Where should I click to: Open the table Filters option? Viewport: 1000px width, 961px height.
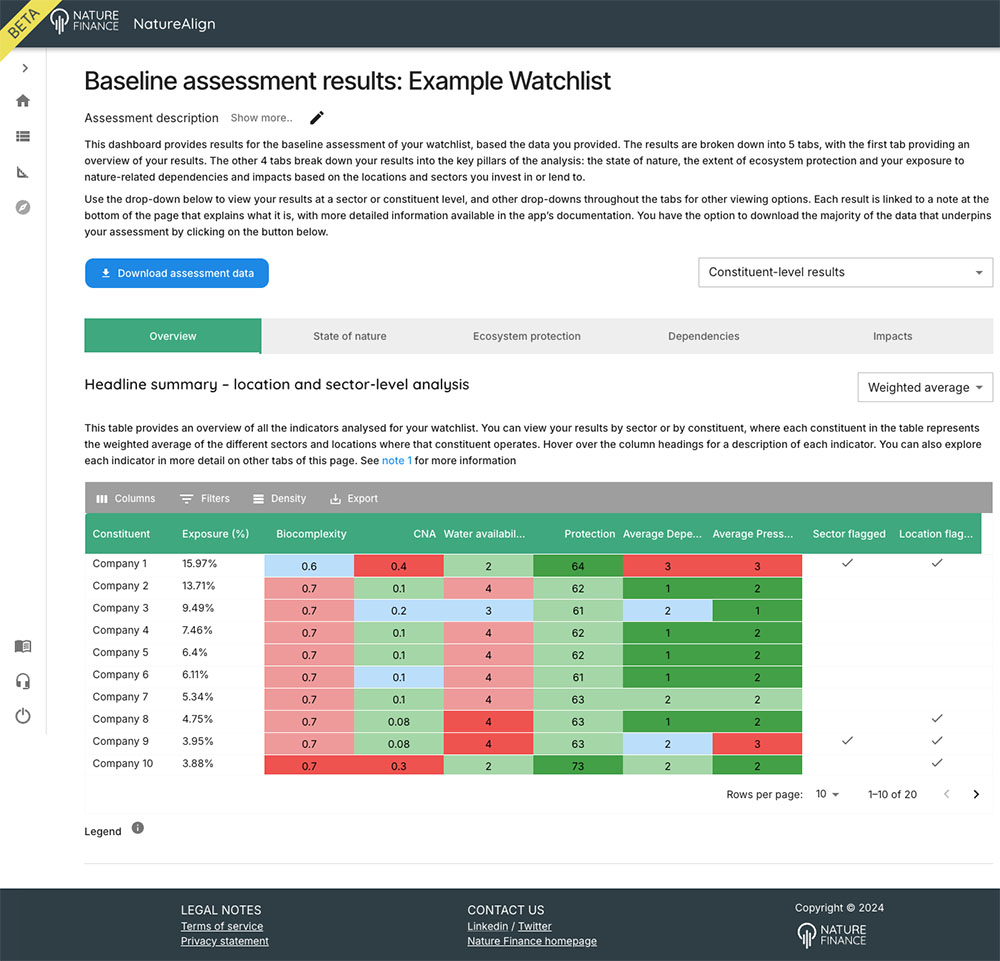point(205,498)
